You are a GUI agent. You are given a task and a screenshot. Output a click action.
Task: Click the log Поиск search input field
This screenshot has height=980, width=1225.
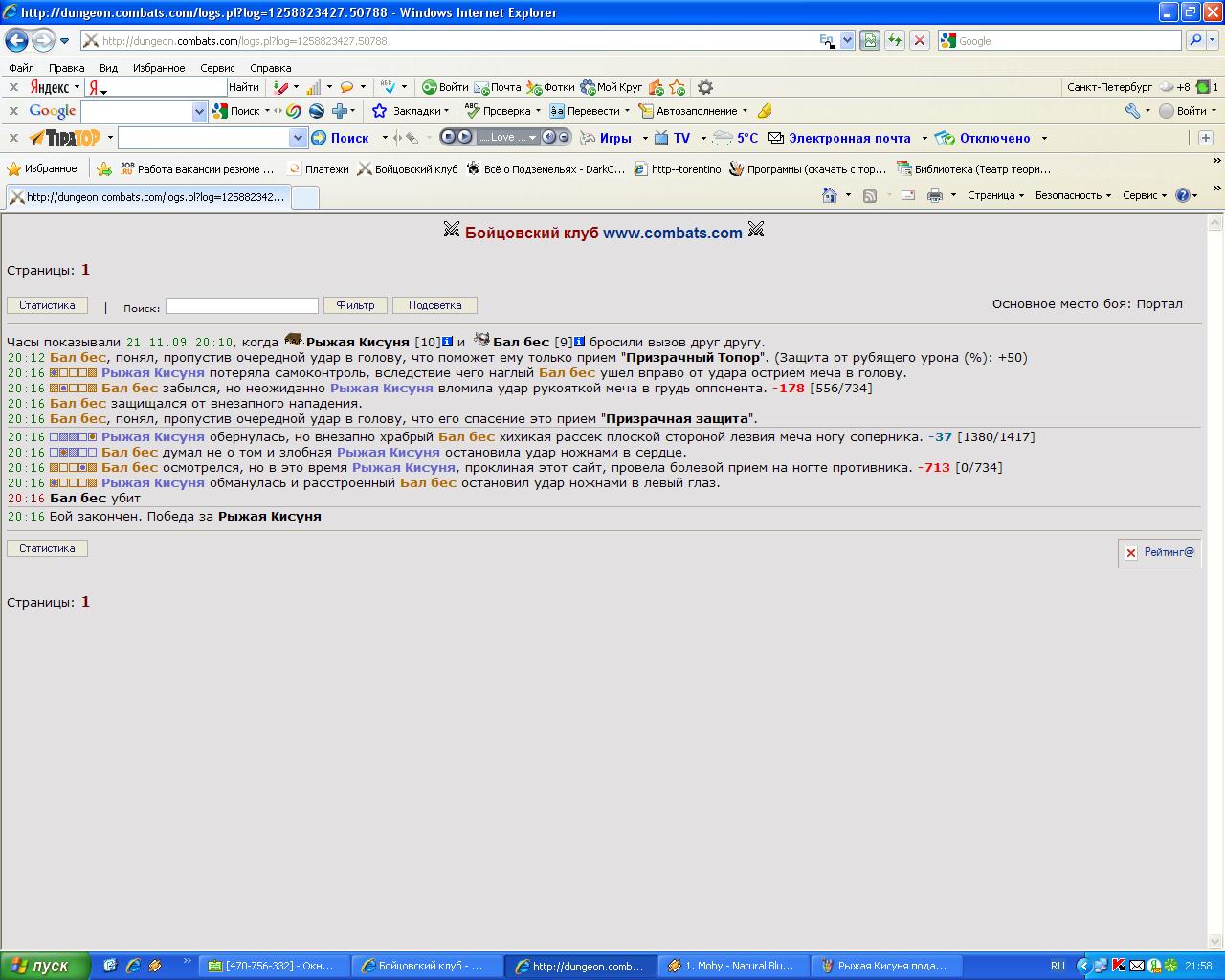242,305
